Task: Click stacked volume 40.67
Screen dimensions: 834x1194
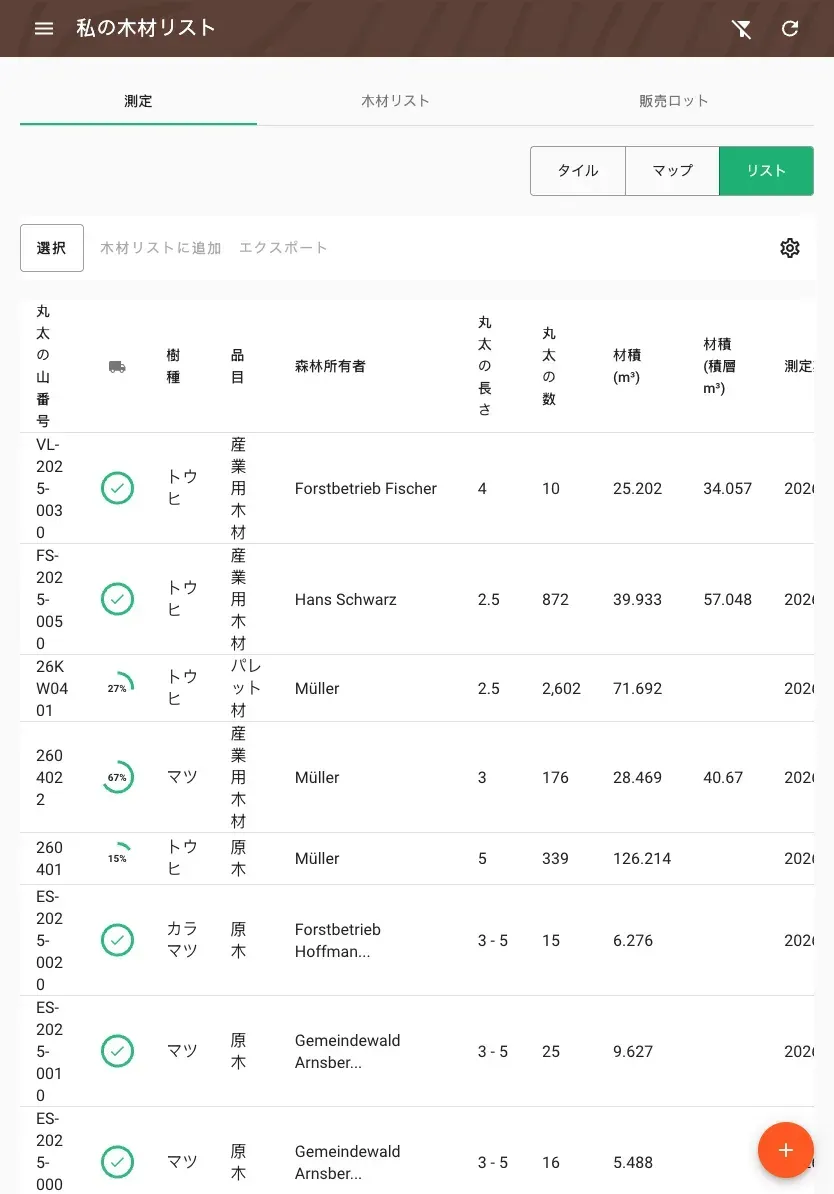Action: (723, 778)
